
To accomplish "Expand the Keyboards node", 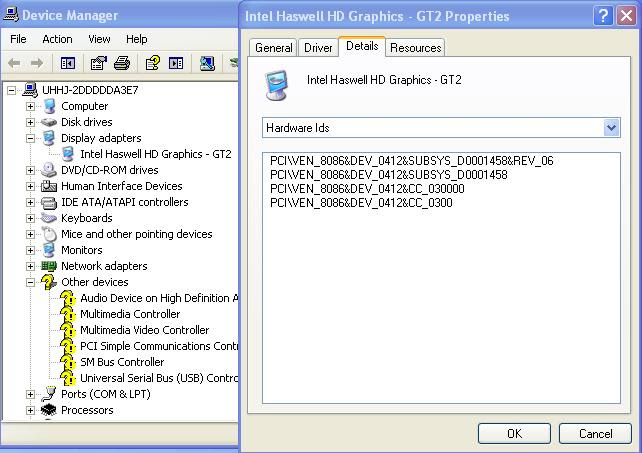I will [x=30, y=218].
